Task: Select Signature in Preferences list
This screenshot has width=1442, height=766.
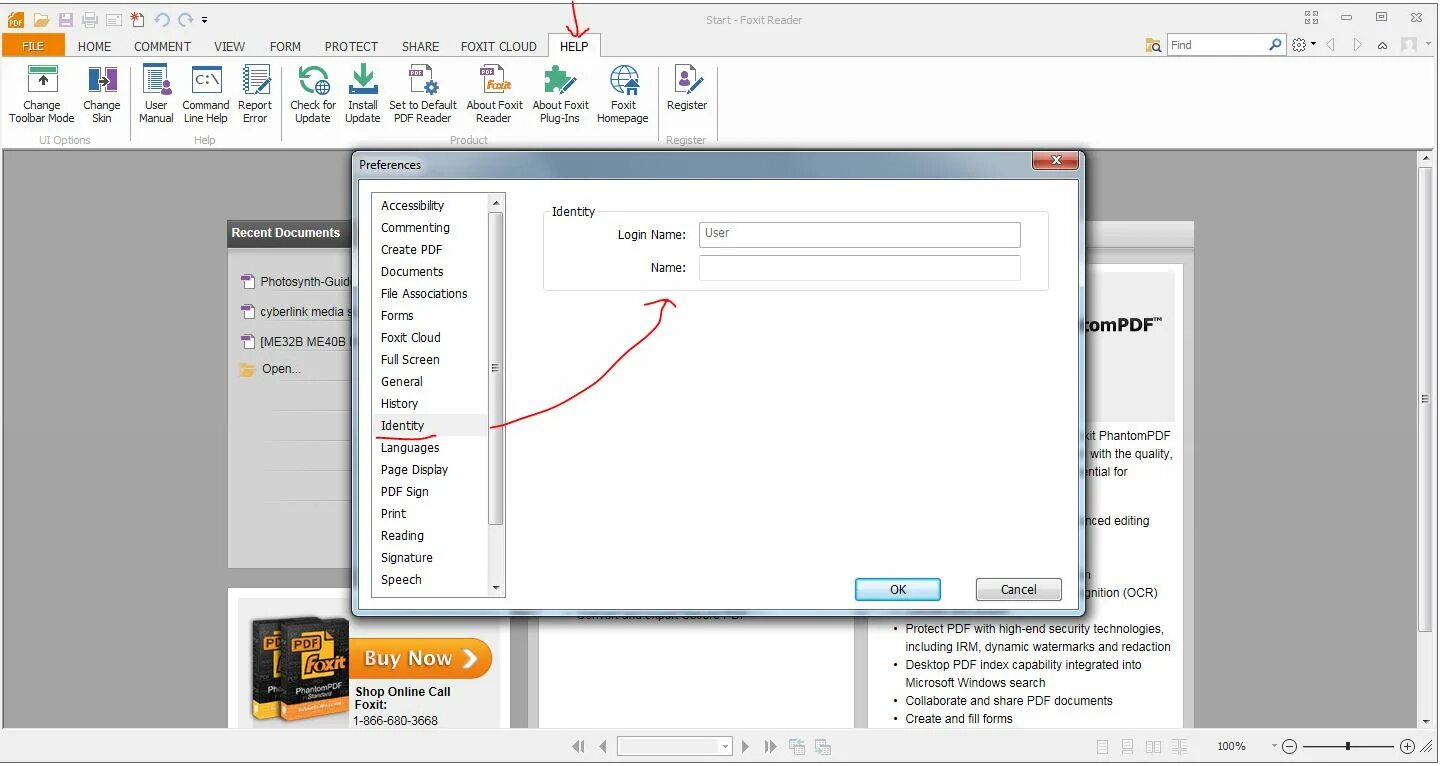Action: coord(407,558)
